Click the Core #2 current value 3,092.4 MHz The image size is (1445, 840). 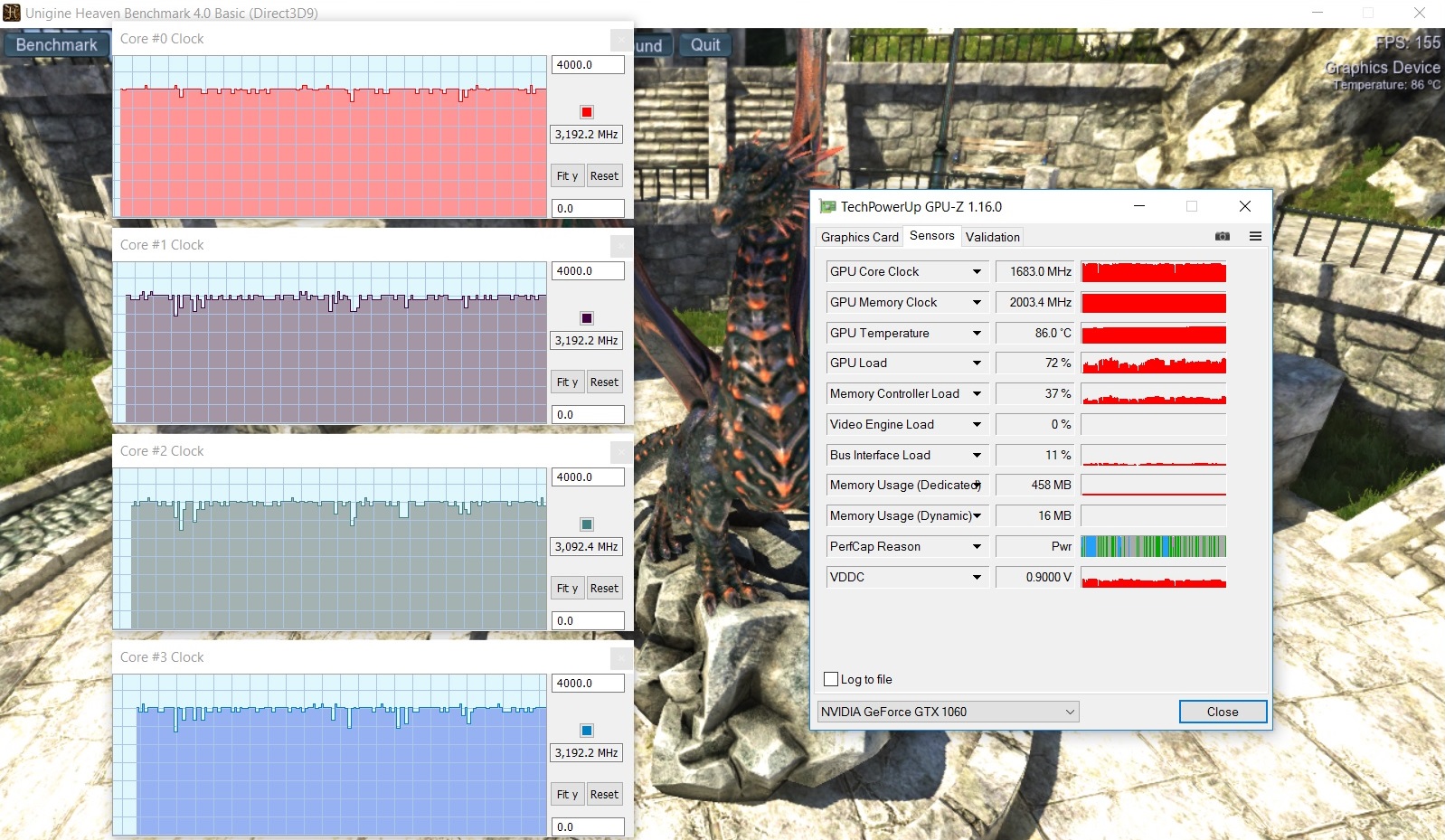[587, 547]
